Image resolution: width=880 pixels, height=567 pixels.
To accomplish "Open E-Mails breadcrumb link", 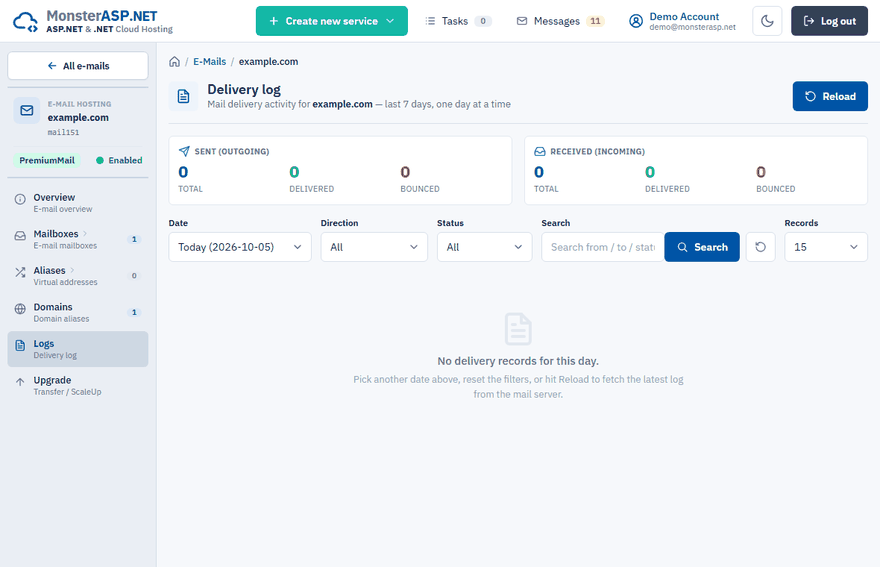I will 209,62.
